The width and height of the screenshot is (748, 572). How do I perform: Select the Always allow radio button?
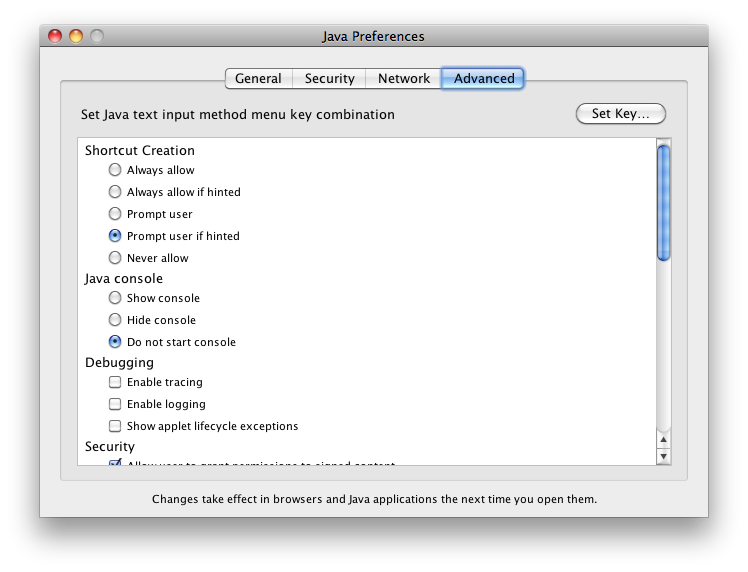tap(115, 170)
